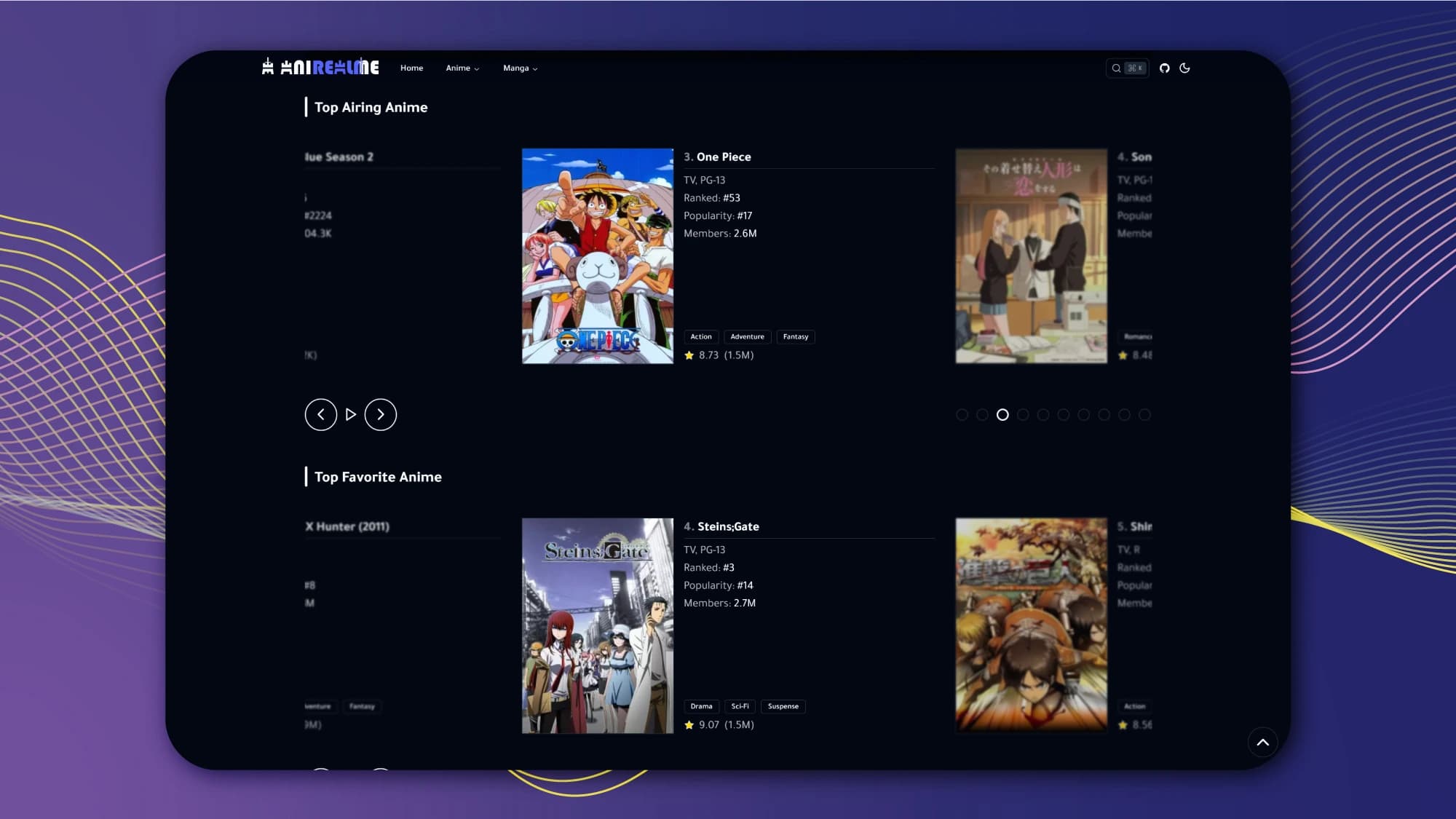Select the first carousel pagination dot
Image resolution: width=1456 pixels, height=819 pixels.
[x=962, y=414]
